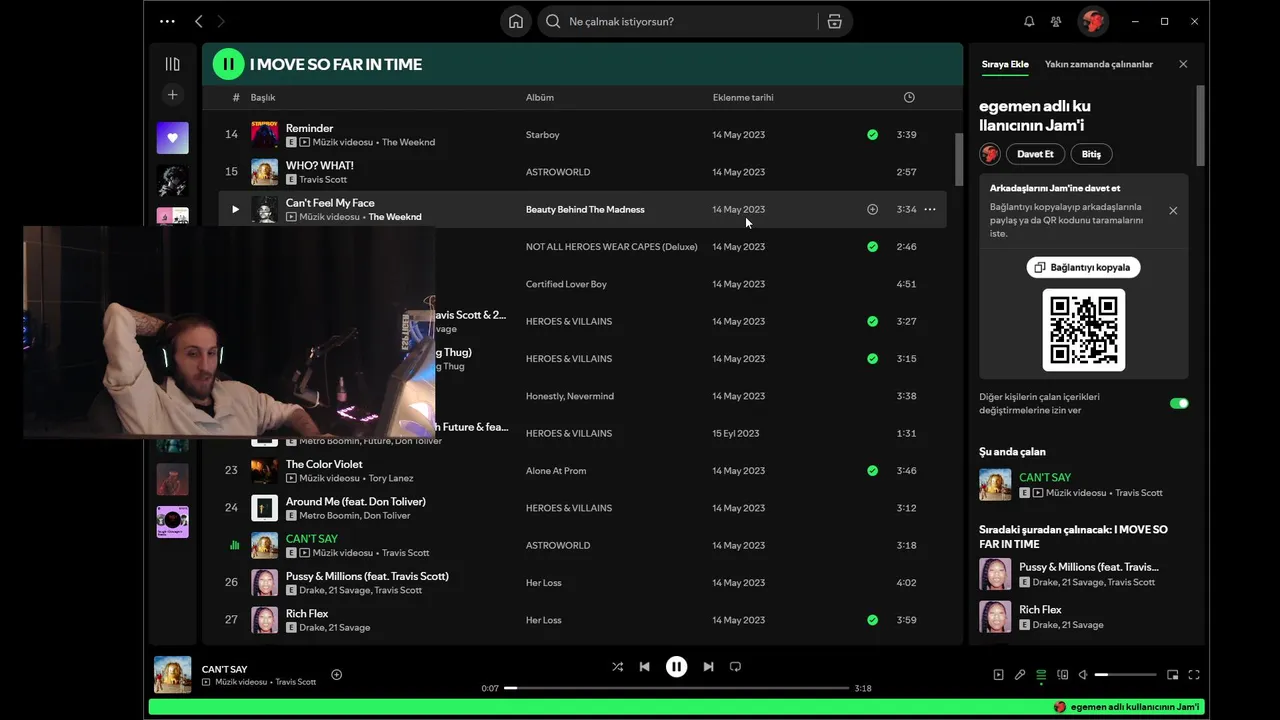1280x720 pixels.
Task: Open notifications bell icon
Action: click(1029, 21)
